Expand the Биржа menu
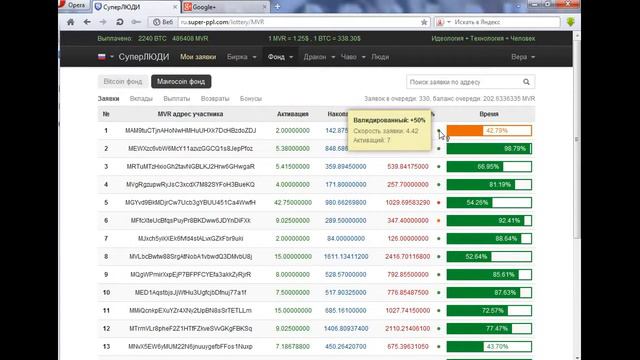This screenshot has width=640, height=360. click(x=242, y=57)
